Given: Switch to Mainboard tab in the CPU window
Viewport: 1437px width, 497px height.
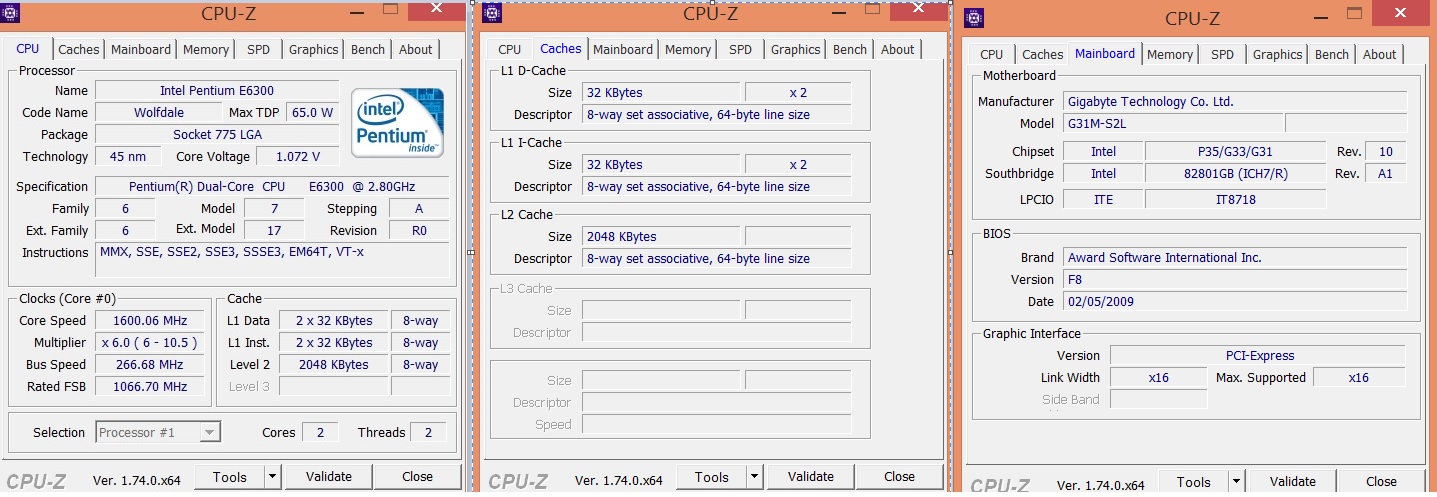Looking at the screenshot, I should (x=141, y=49).
